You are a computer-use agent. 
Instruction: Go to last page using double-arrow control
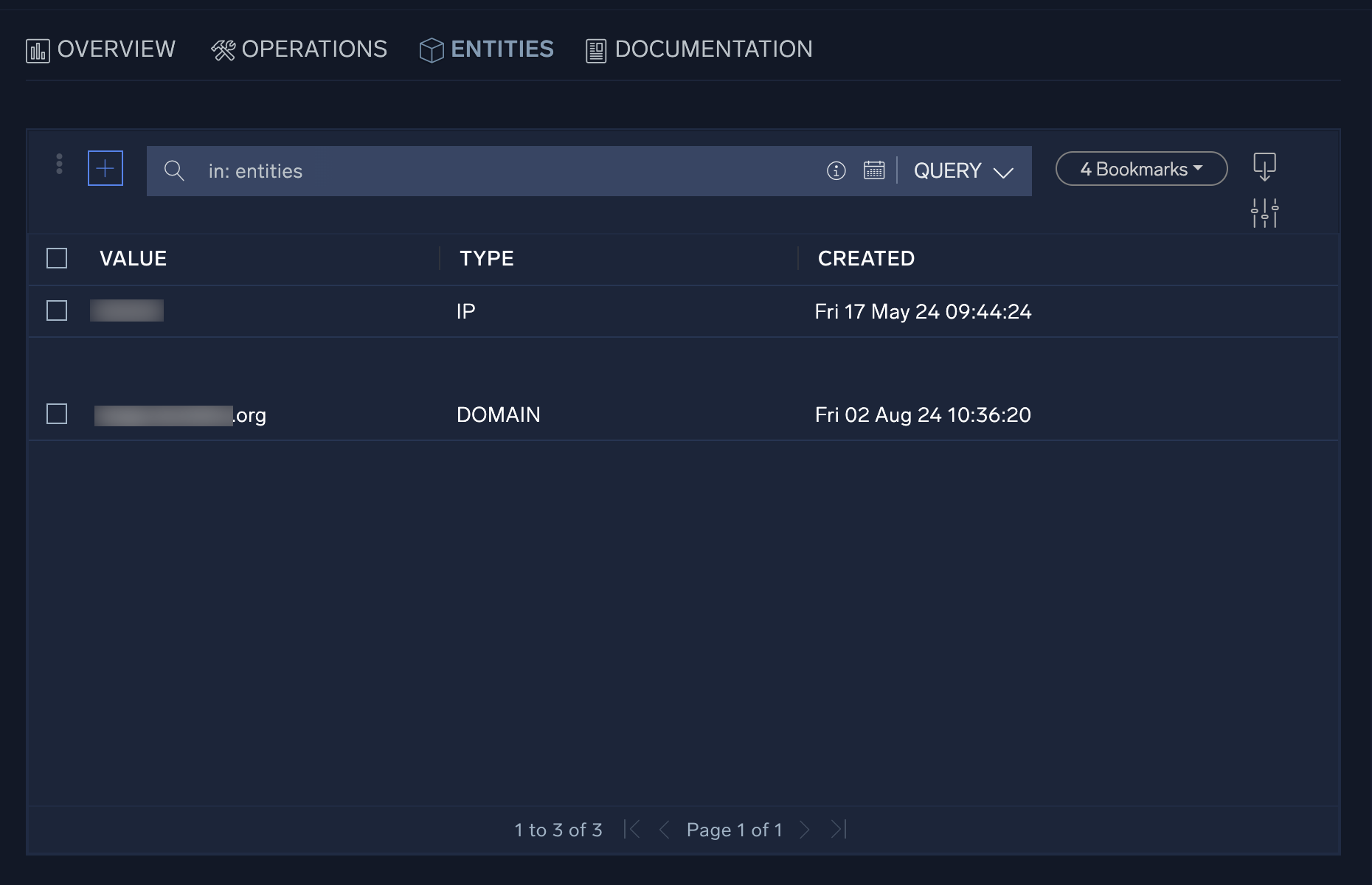(x=838, y=829)
